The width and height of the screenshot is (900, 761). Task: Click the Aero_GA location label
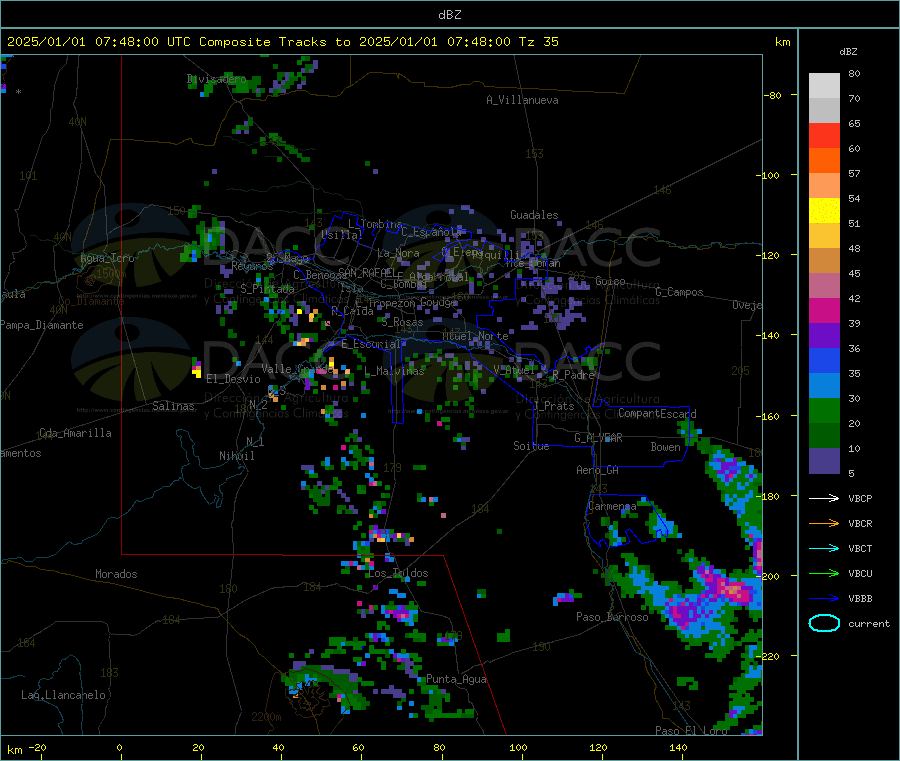[598, 470]
